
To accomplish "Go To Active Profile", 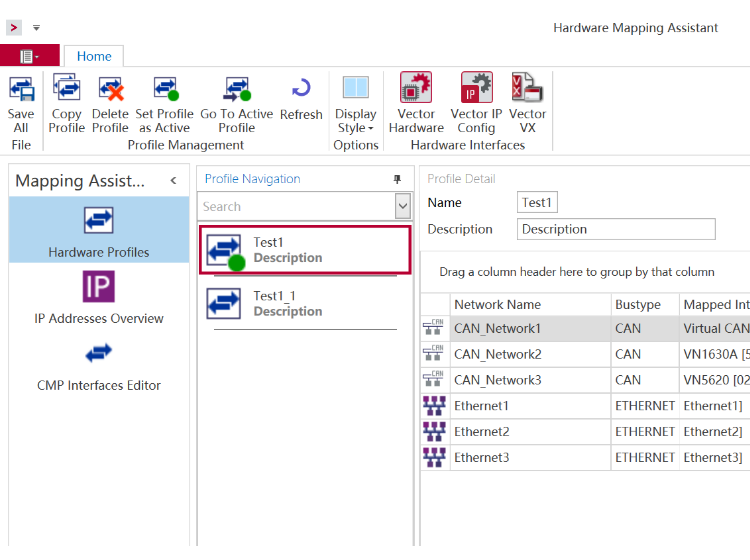I will tap(237, 105).
